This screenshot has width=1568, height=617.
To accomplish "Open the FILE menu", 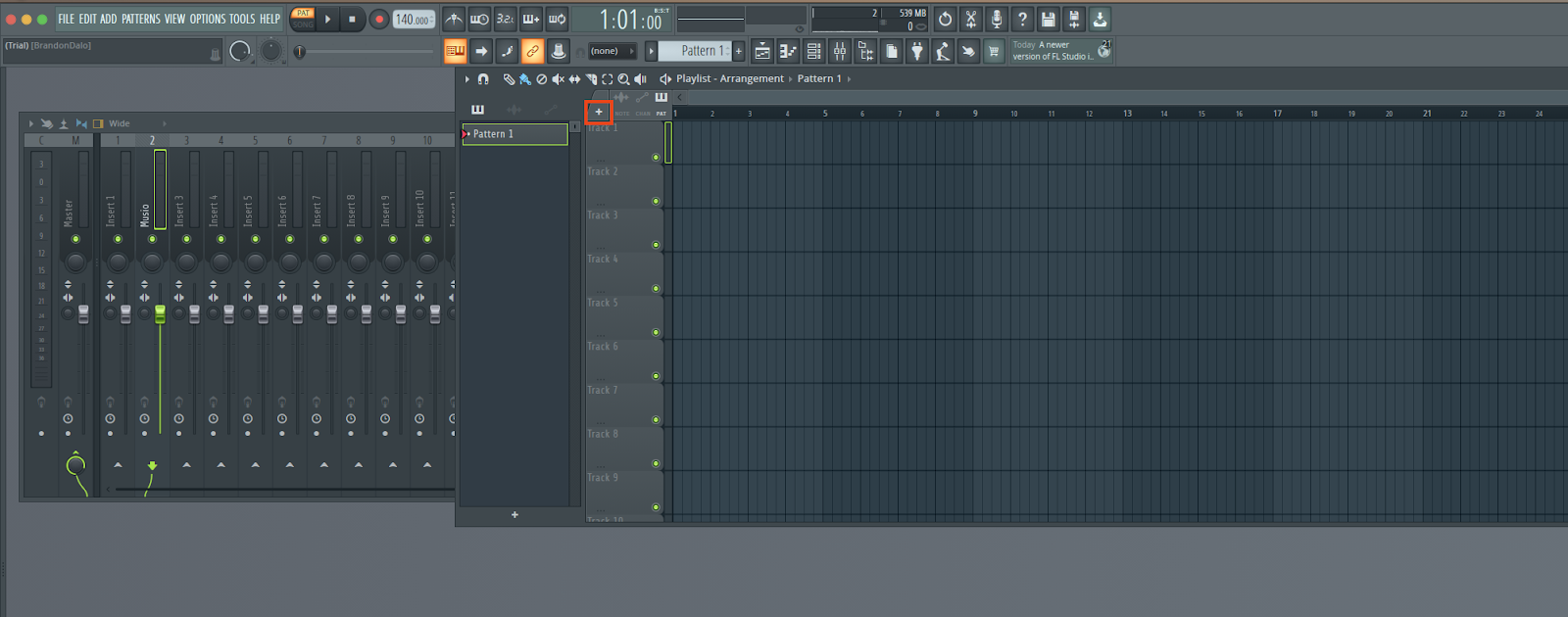I will [x=66, y=19].
